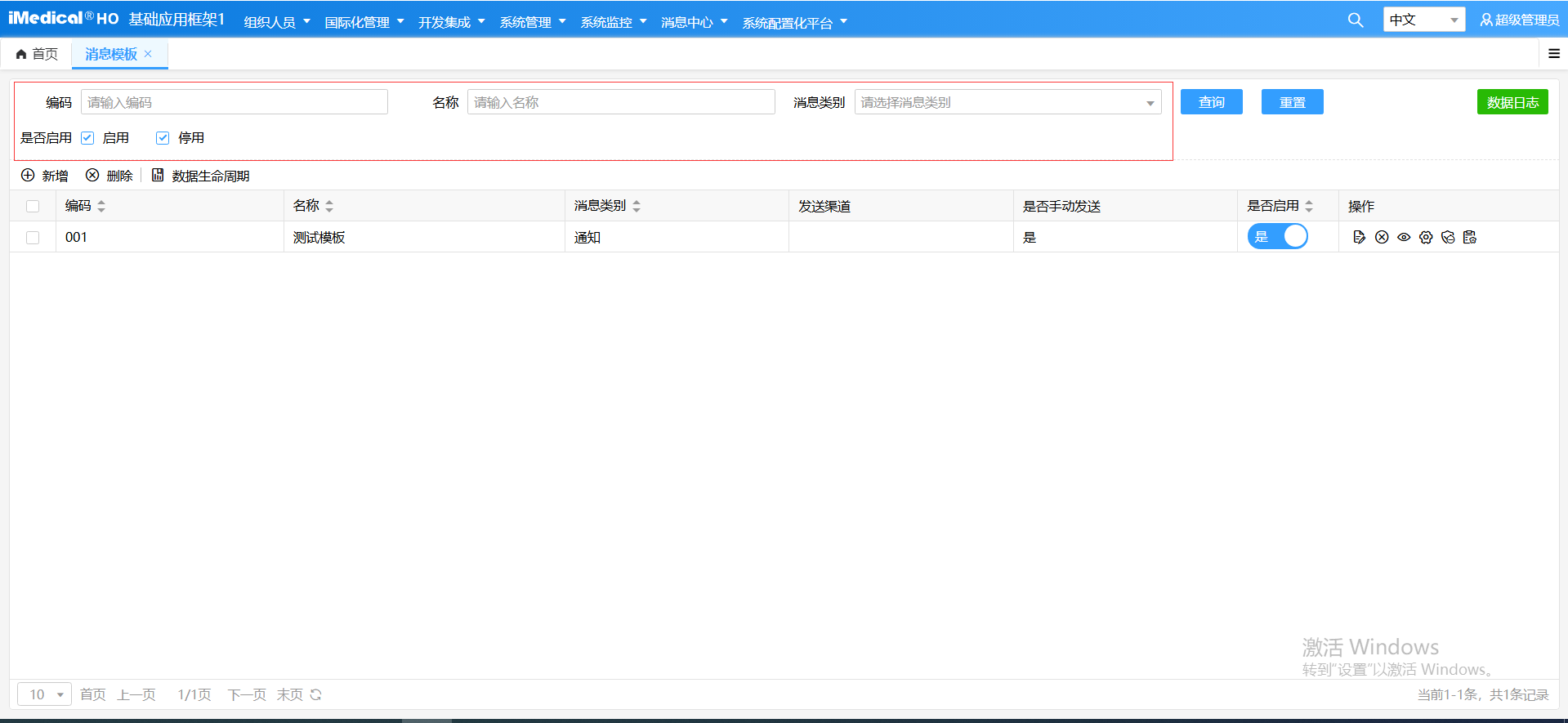
Task: Toggle the 是否启用 switch for row 001
Action: point(1277,237)
